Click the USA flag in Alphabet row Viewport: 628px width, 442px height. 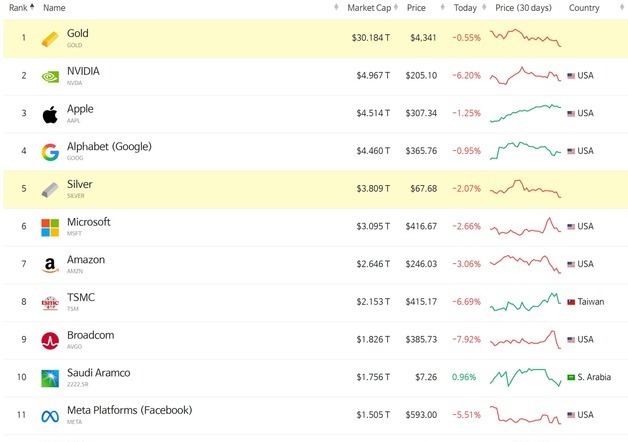click(571, 151)
